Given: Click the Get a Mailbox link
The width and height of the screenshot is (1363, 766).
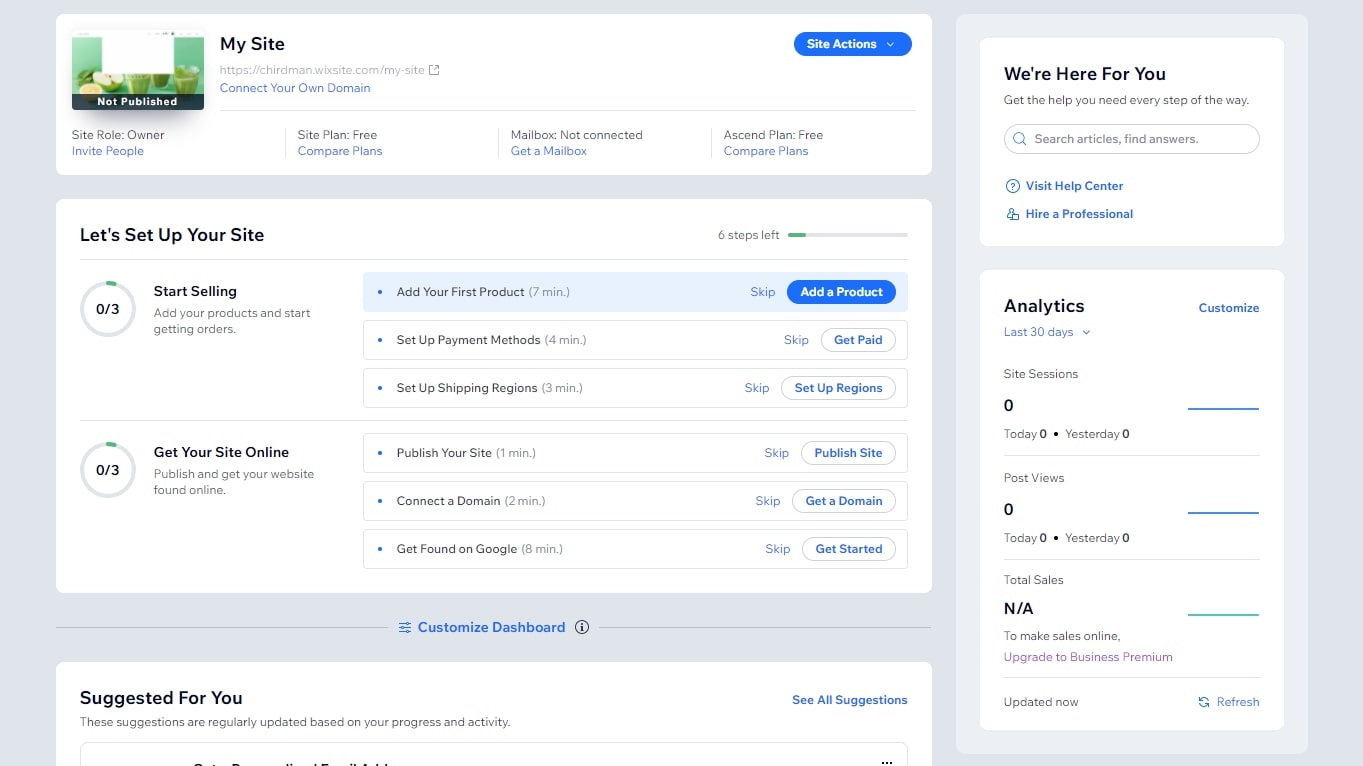Looking at the screenshot, I should pyautogui.click(x=549, y=151).
